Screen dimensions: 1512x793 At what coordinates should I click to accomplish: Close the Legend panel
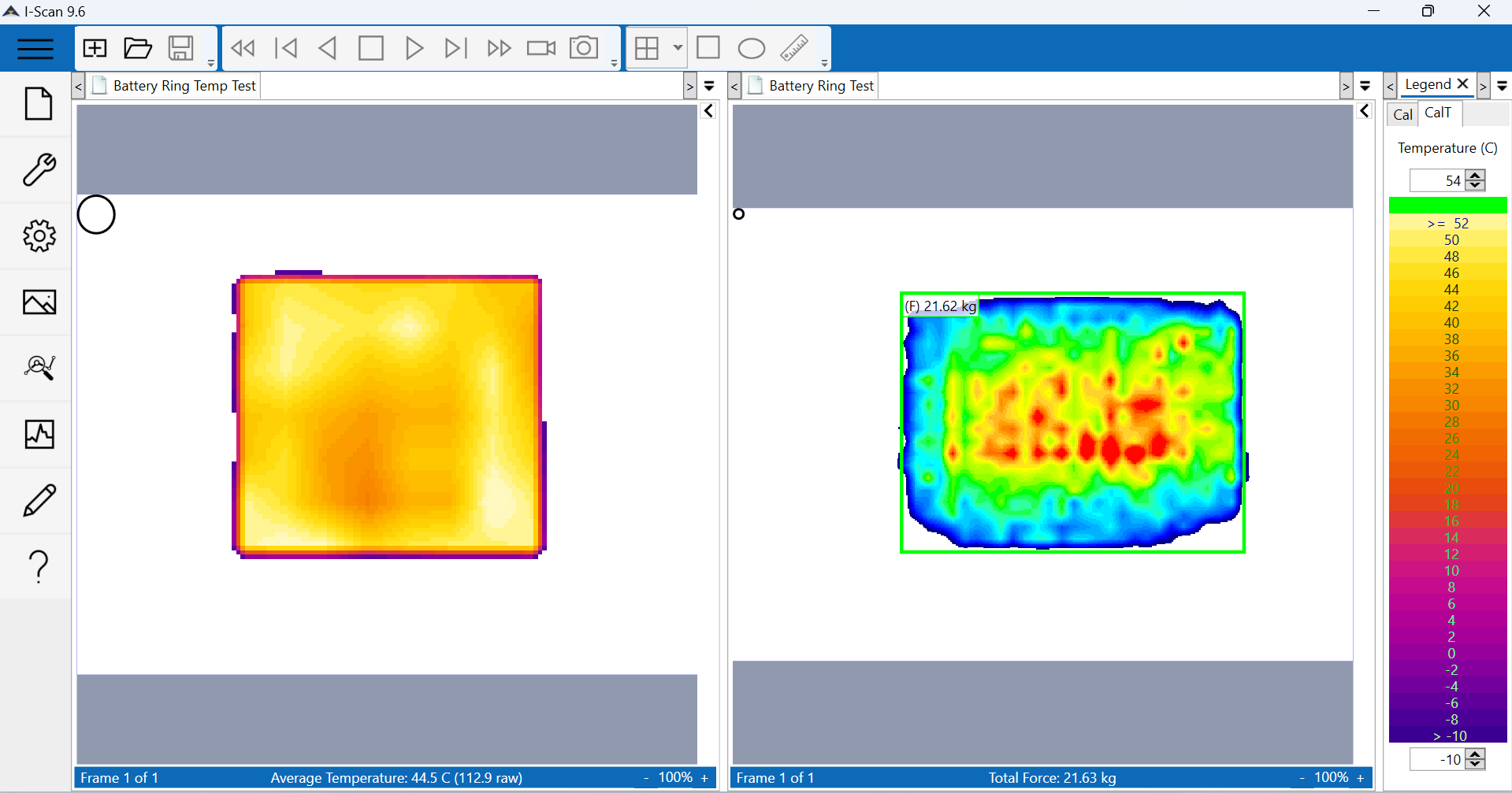1463,83
